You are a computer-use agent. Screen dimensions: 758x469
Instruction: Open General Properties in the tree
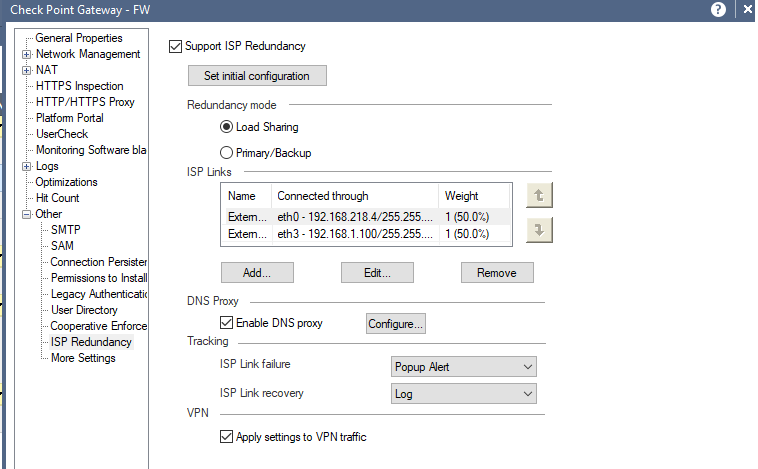[79, 38]
